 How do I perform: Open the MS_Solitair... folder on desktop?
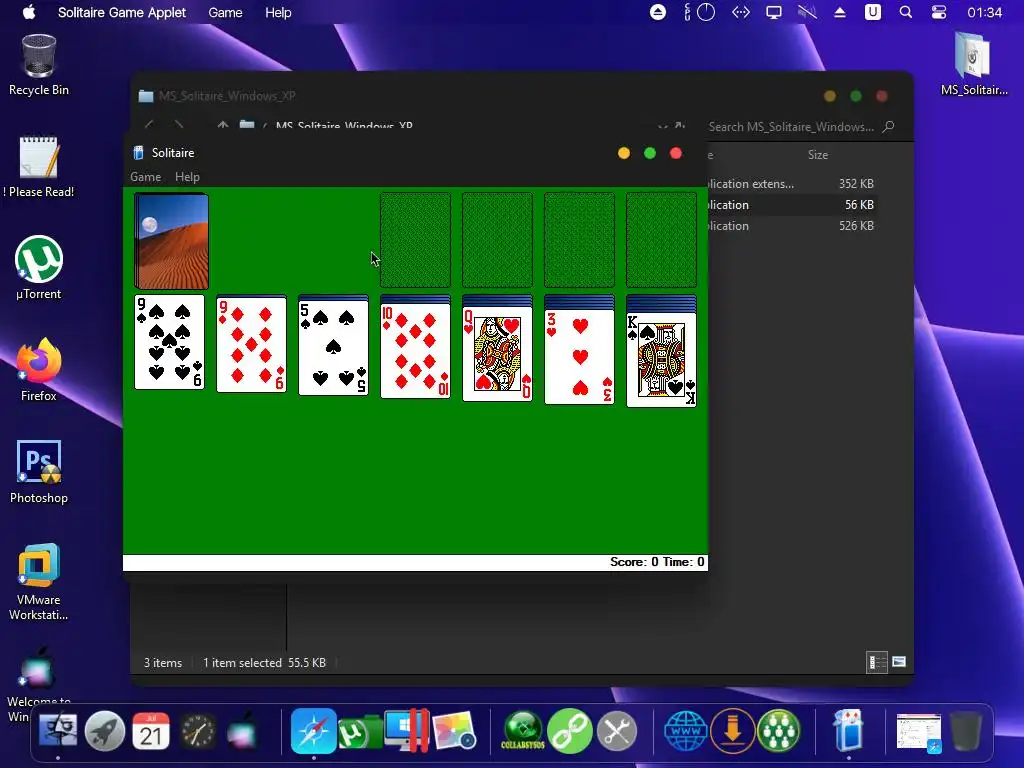(x=974, y=64)
